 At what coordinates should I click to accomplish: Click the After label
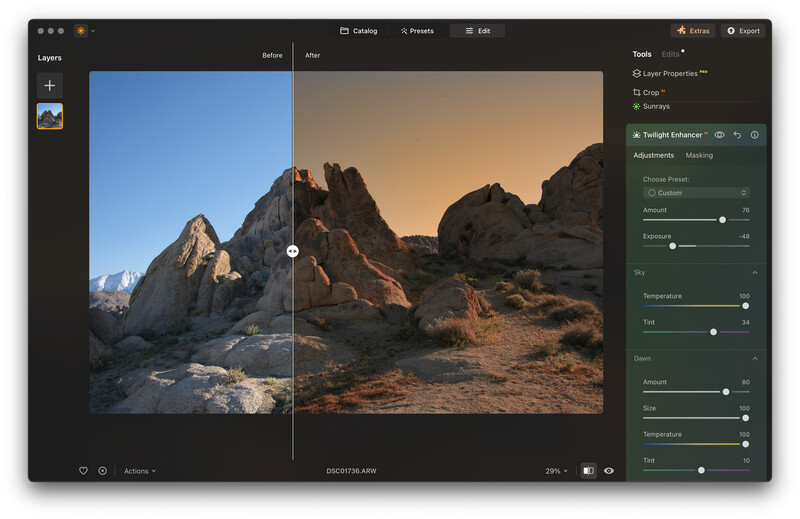[312, 55]
